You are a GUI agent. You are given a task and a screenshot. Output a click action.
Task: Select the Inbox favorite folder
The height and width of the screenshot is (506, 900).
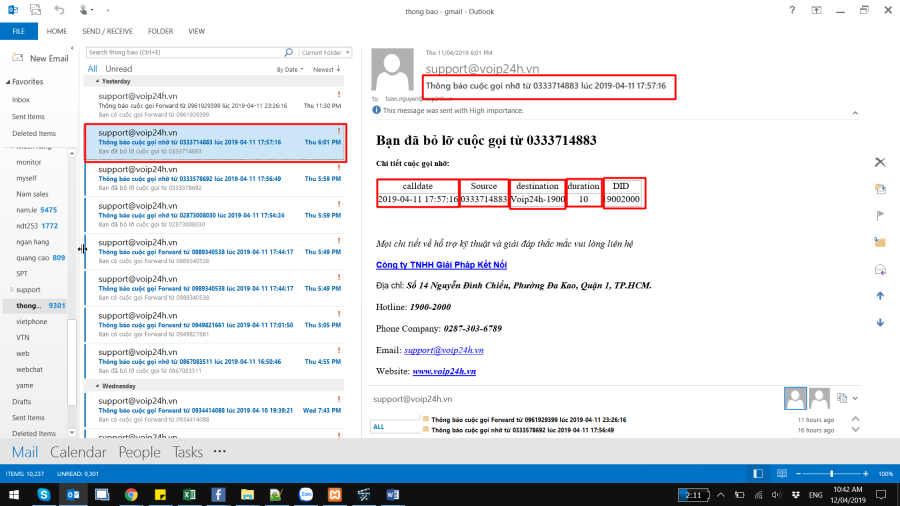[x=21, y=100]
